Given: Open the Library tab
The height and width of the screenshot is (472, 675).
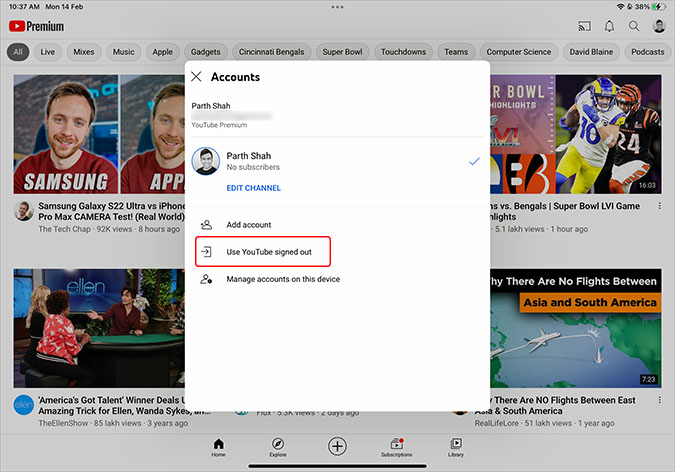Looking at the screenshot, I should click(x=456, y=447).
